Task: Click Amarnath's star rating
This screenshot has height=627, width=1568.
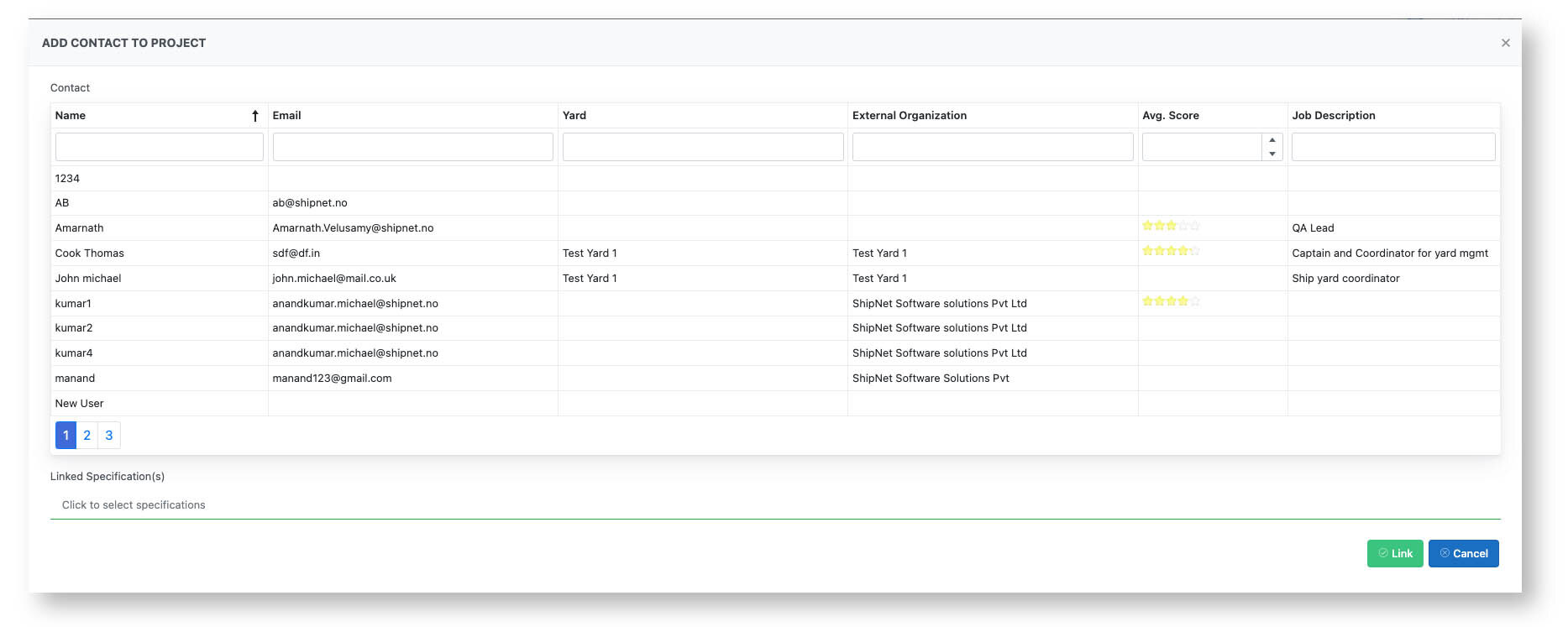Action: pos(1171,226)
